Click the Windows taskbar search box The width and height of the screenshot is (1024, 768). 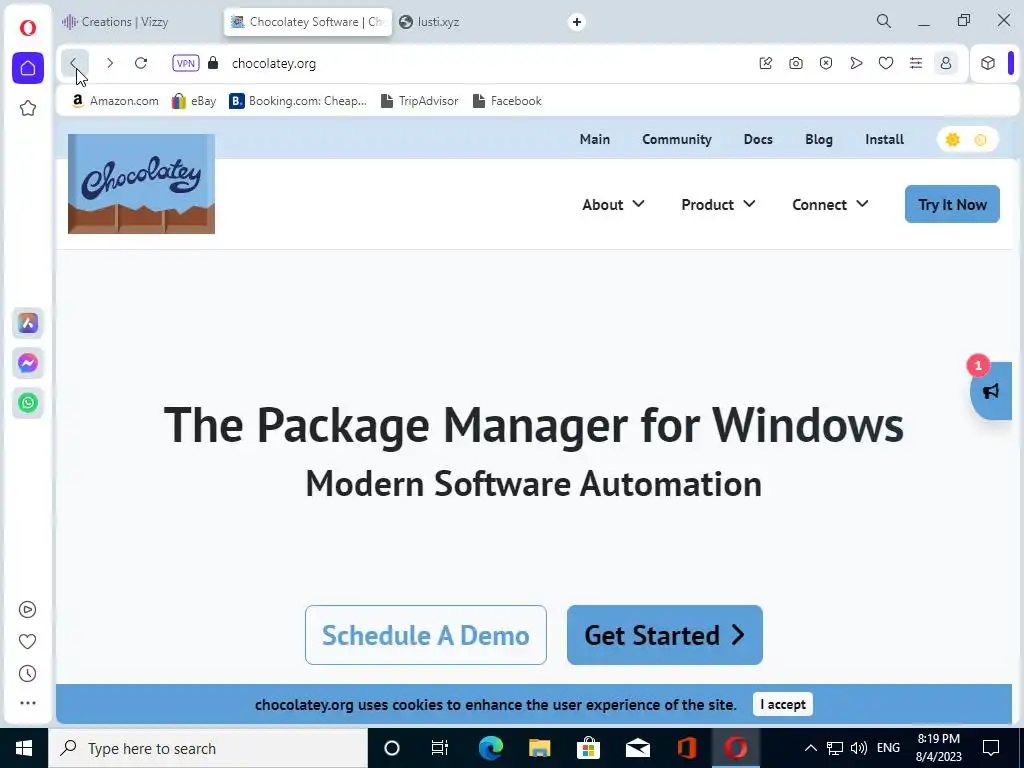click(x=208, y=748)
